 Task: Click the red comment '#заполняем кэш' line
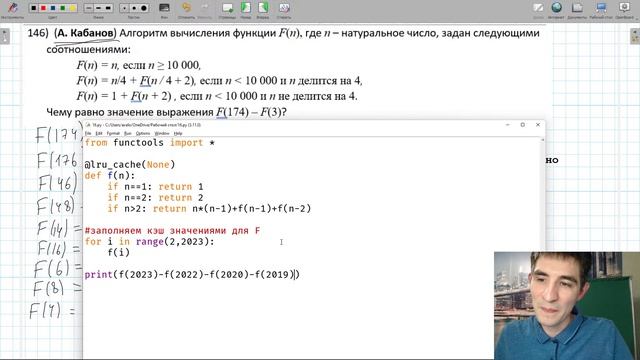click(x=172, y=231)
